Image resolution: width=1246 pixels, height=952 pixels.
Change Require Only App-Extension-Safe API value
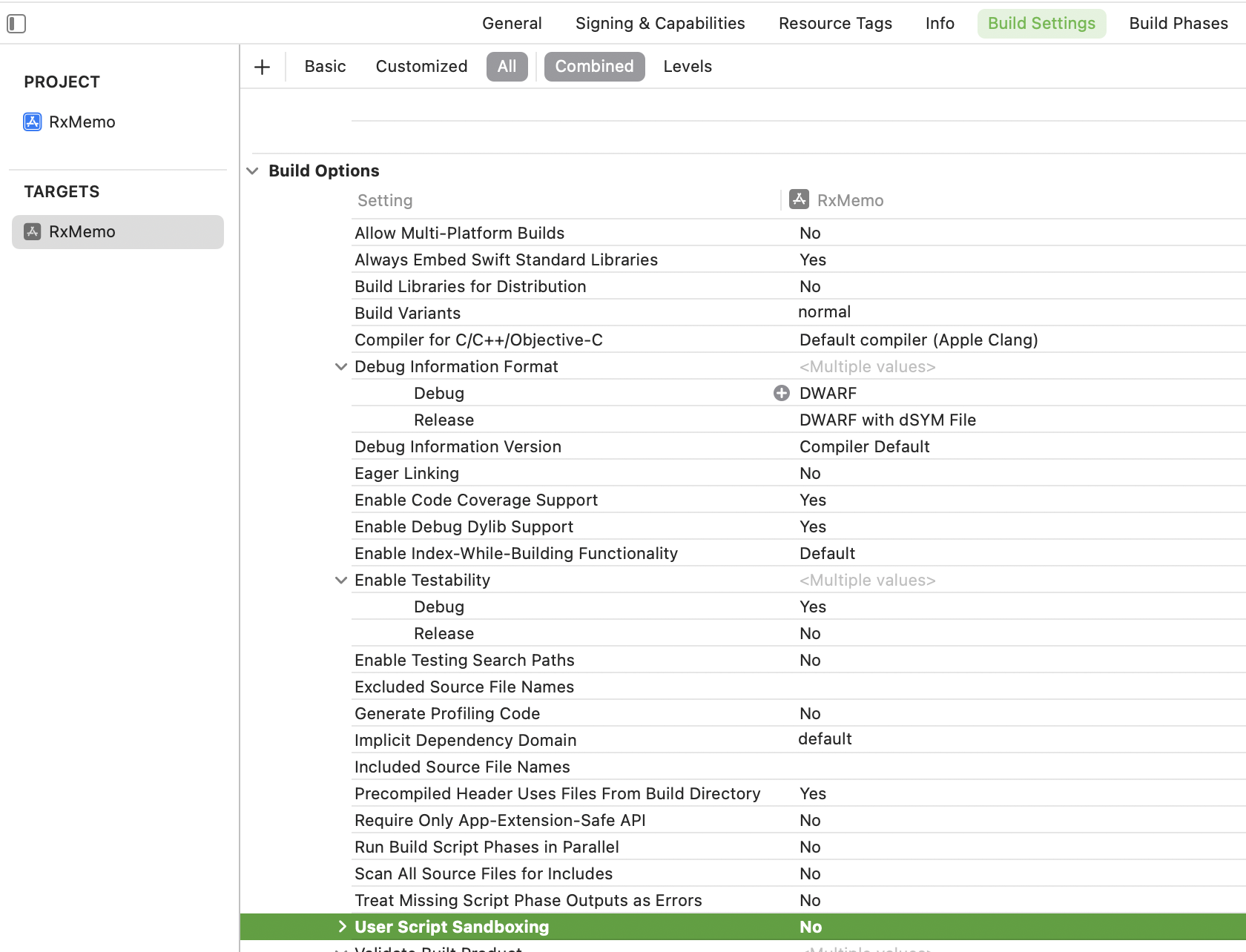[810, 820]
